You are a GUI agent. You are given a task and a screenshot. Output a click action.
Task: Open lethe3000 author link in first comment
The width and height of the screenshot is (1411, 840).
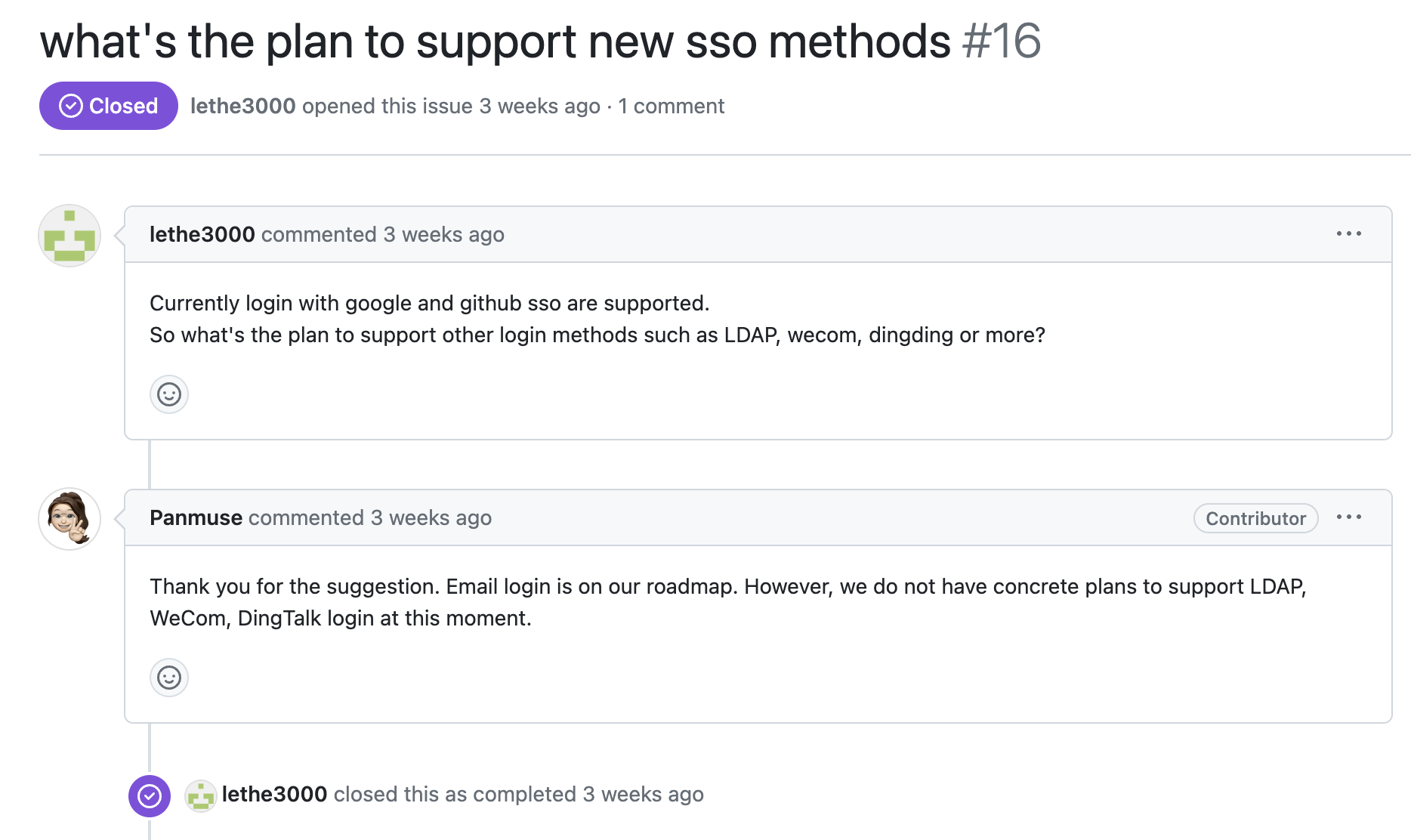[x=202, y=234]
